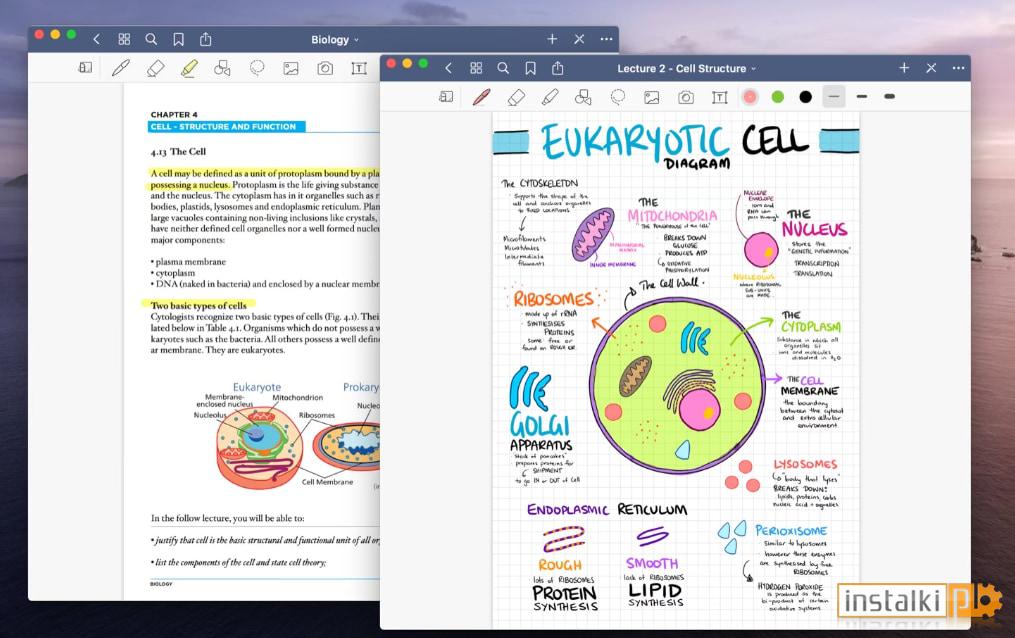Screen dimensions: 1015x638
Task: Open the Camera tool in Lecture 2 window
Action: tap(686, 98)
